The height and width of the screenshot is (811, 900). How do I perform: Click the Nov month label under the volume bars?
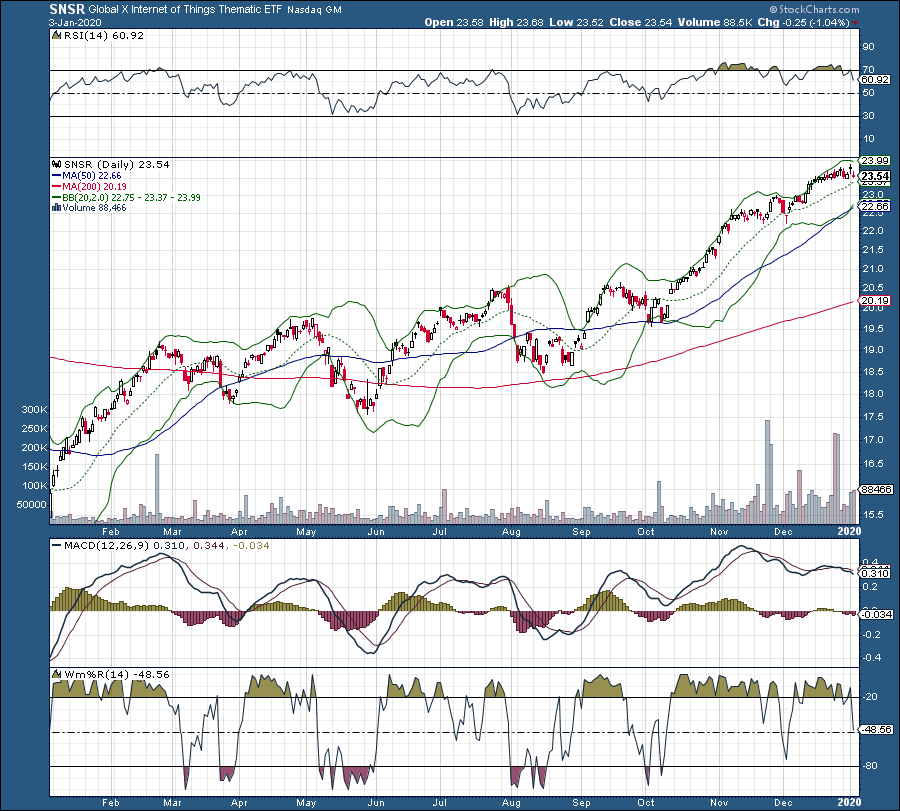719,532
